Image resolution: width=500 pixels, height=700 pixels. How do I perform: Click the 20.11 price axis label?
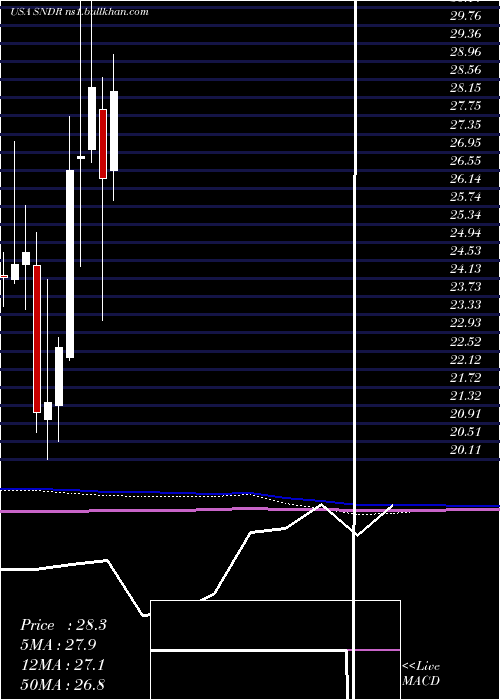pyautogui.click(x=466, y=450)
